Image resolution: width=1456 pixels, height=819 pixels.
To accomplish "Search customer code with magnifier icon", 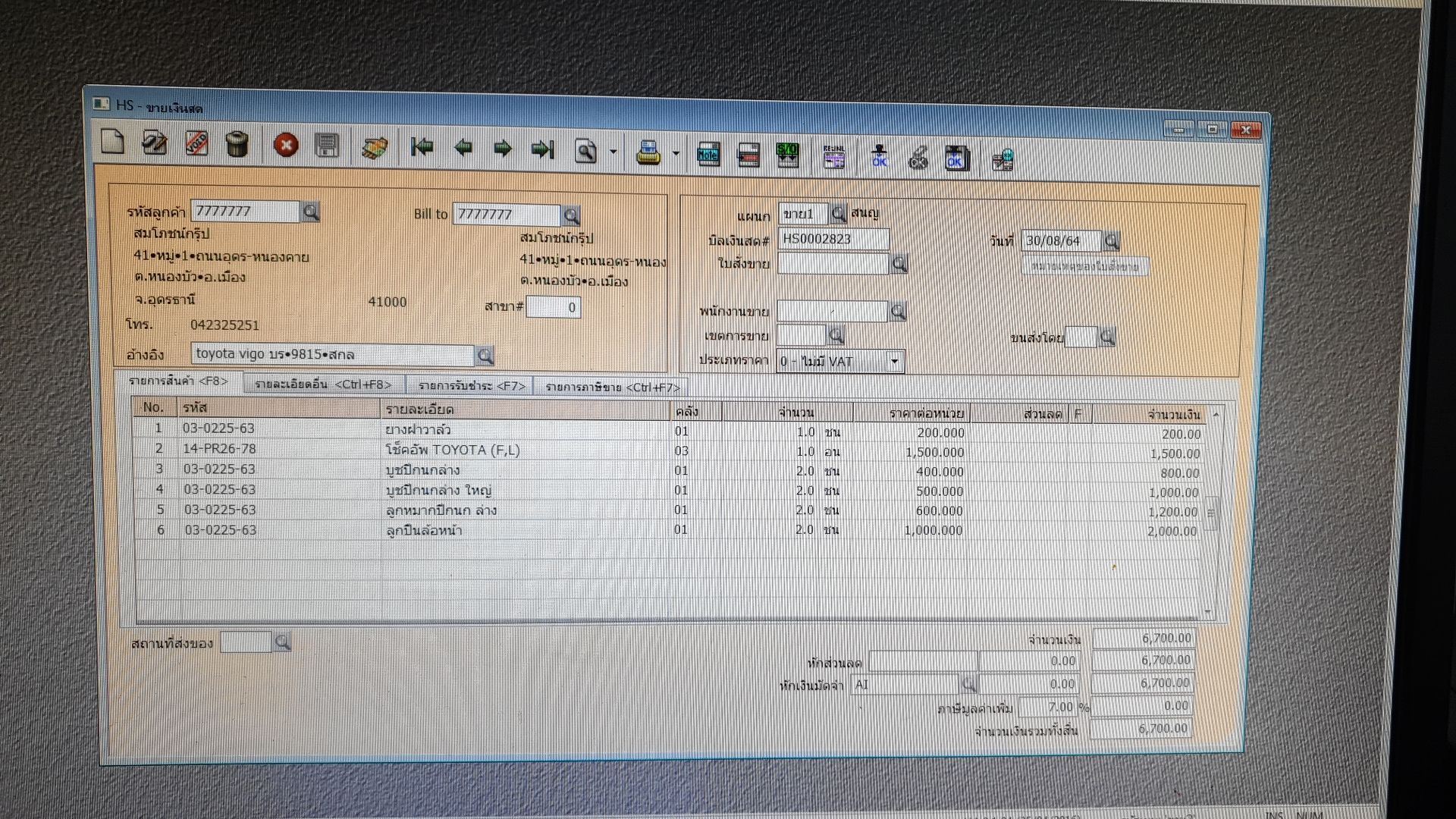I will [310, 212].
